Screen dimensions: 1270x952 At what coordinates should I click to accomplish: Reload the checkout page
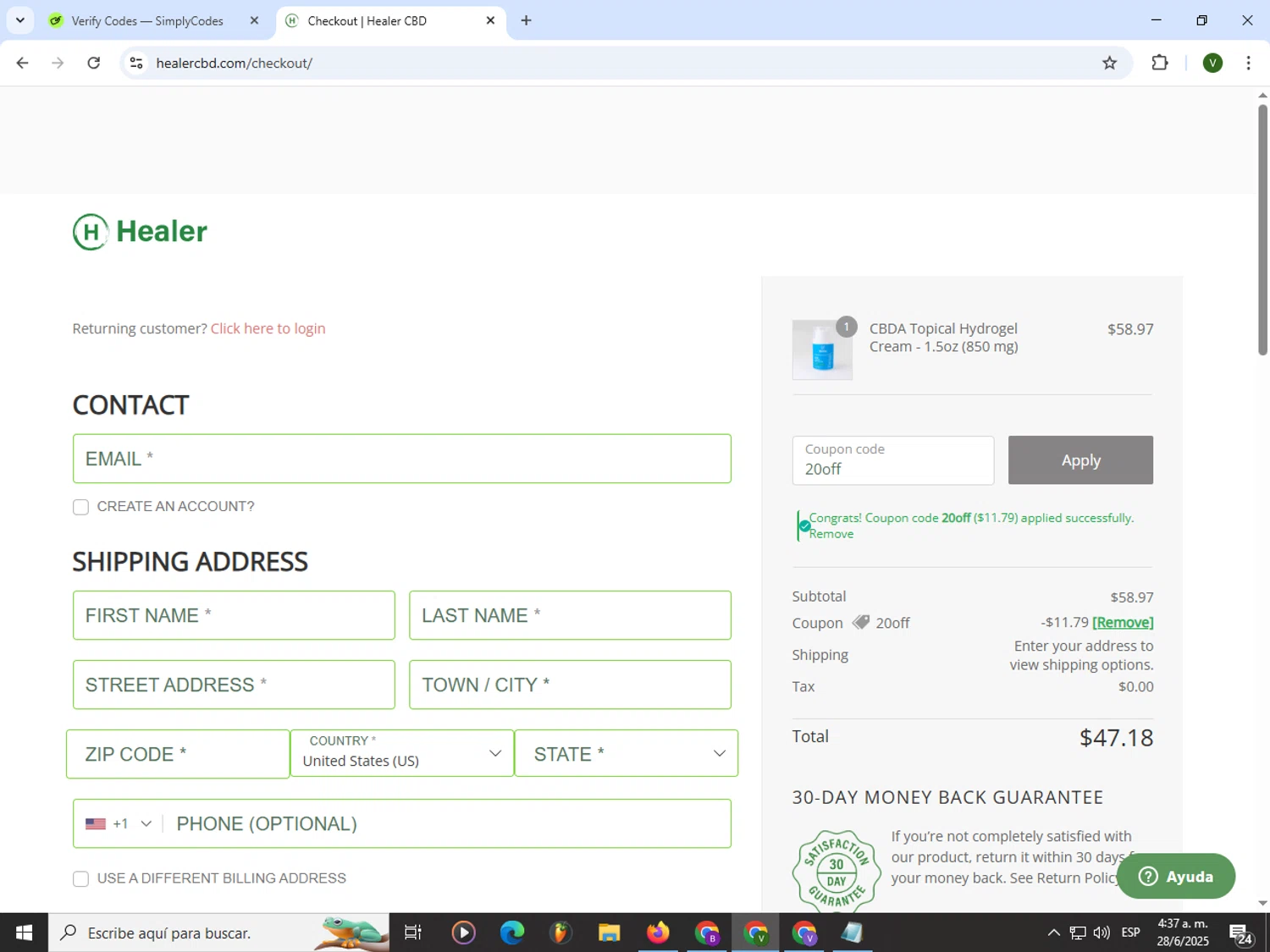point(94,63)
